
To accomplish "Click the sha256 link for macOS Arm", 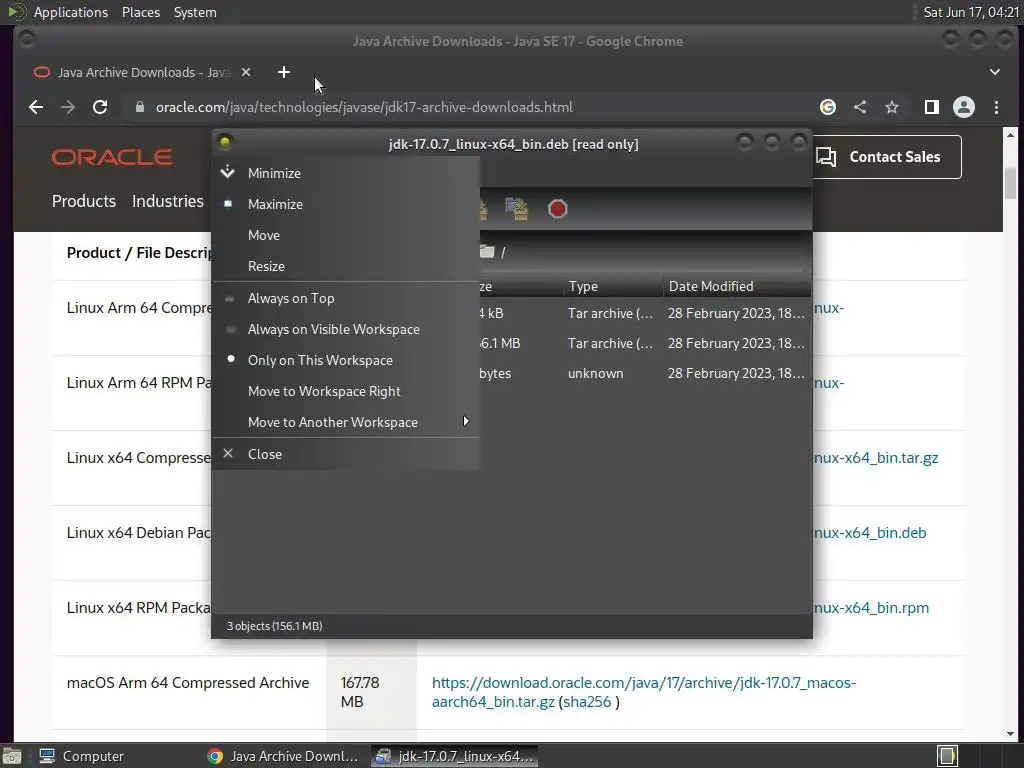I will [587, 702].
